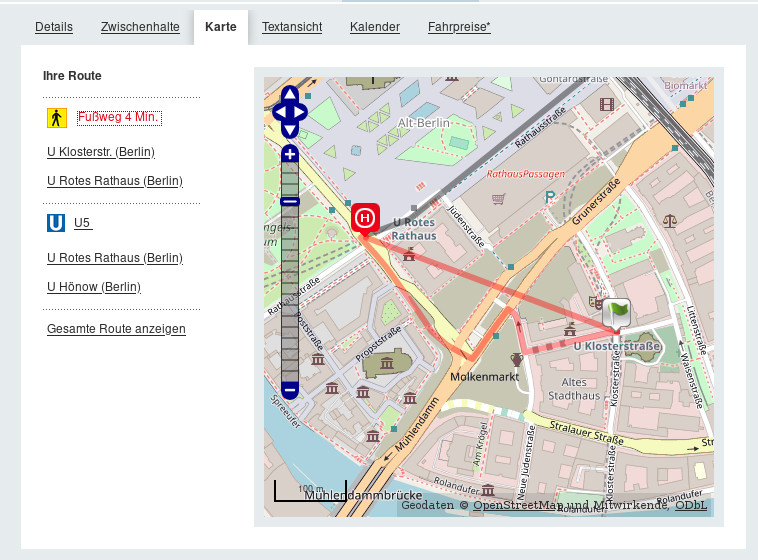Select the Karte tab
This screenshot has width=758, height=560.
click(x=221, y=27)
